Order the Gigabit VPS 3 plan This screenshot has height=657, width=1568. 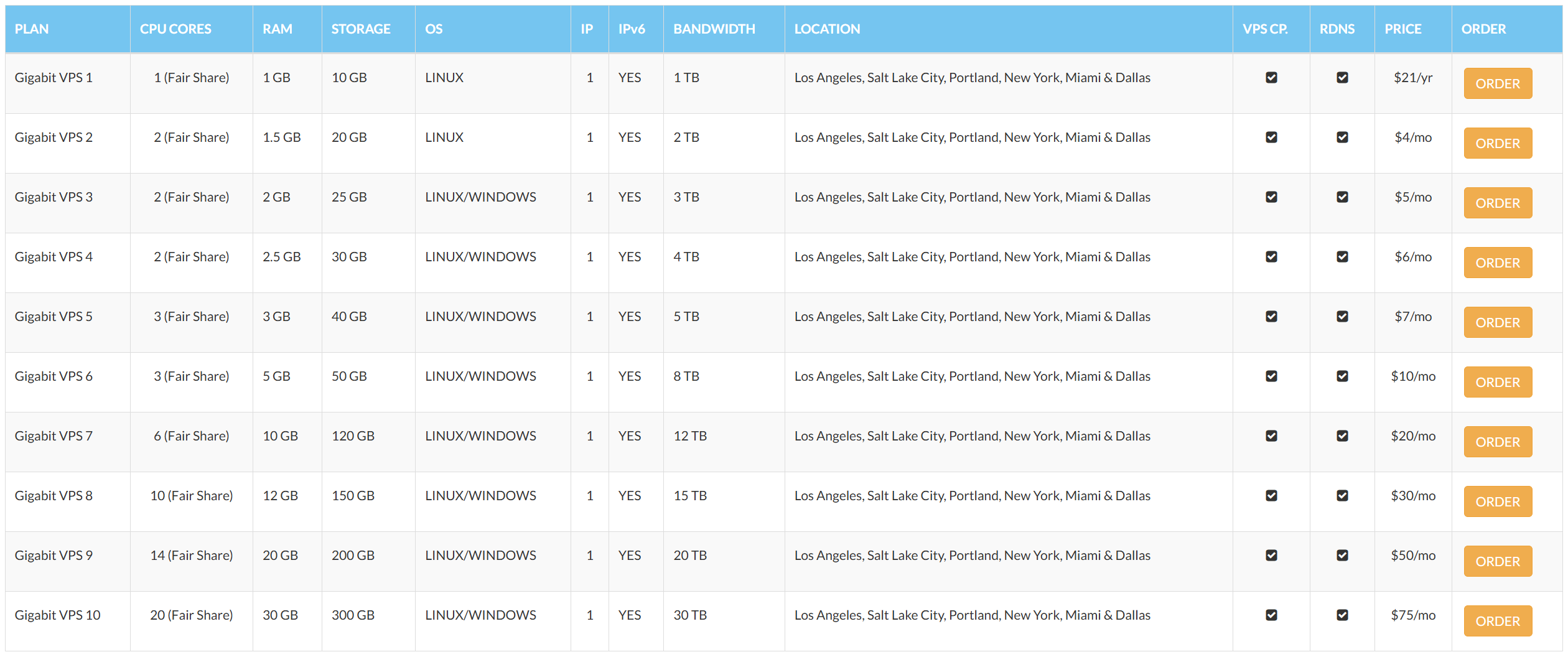click(x=1498, y=203)
